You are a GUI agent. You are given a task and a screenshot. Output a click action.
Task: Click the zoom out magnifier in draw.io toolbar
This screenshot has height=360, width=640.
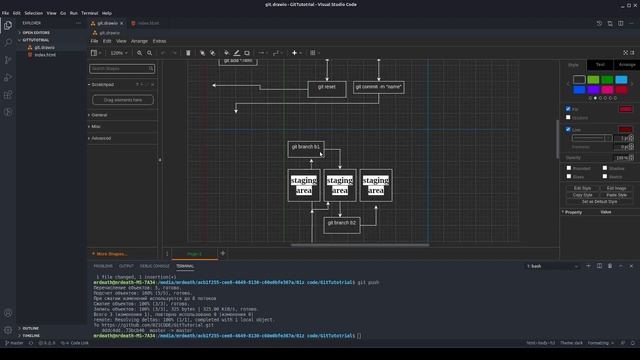tap(150, 53)
